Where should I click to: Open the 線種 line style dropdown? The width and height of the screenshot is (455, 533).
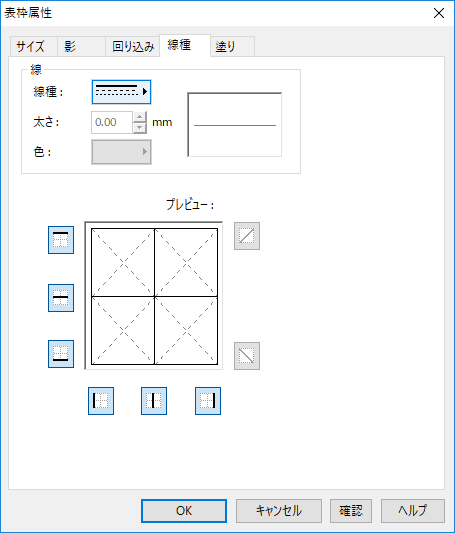pyautogui.click(x=121, y=92)
